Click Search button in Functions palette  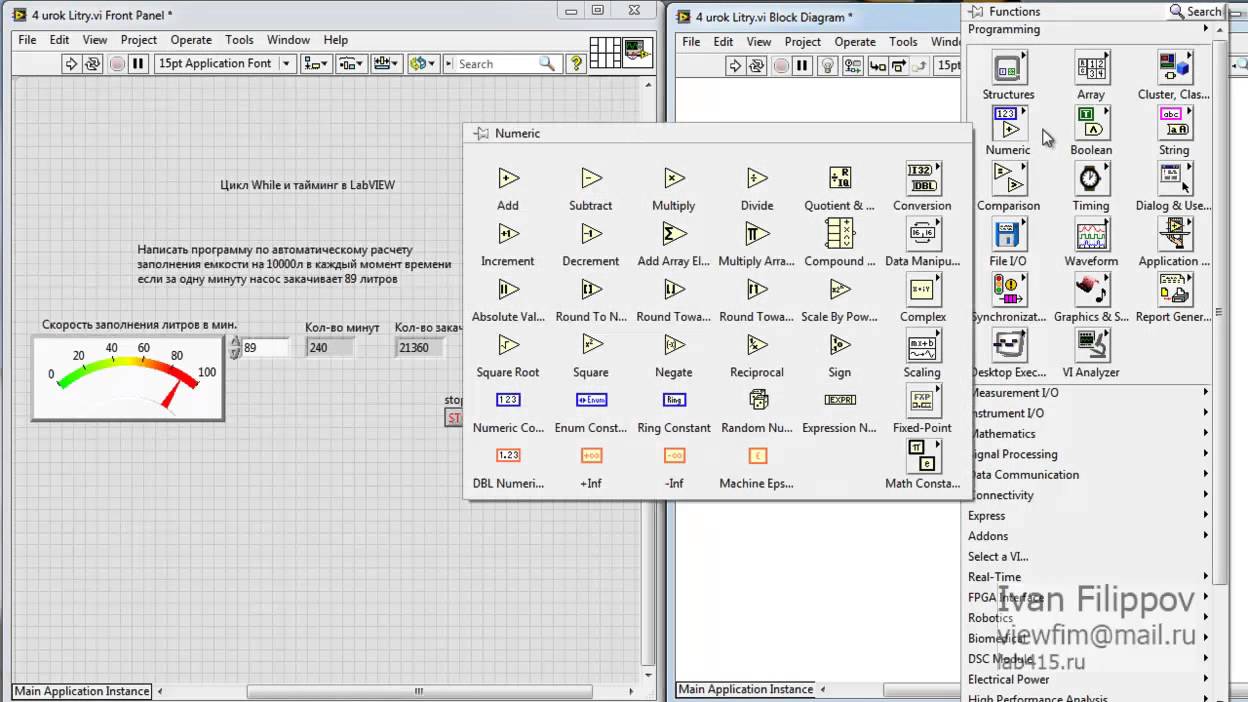click(1196, 12)
